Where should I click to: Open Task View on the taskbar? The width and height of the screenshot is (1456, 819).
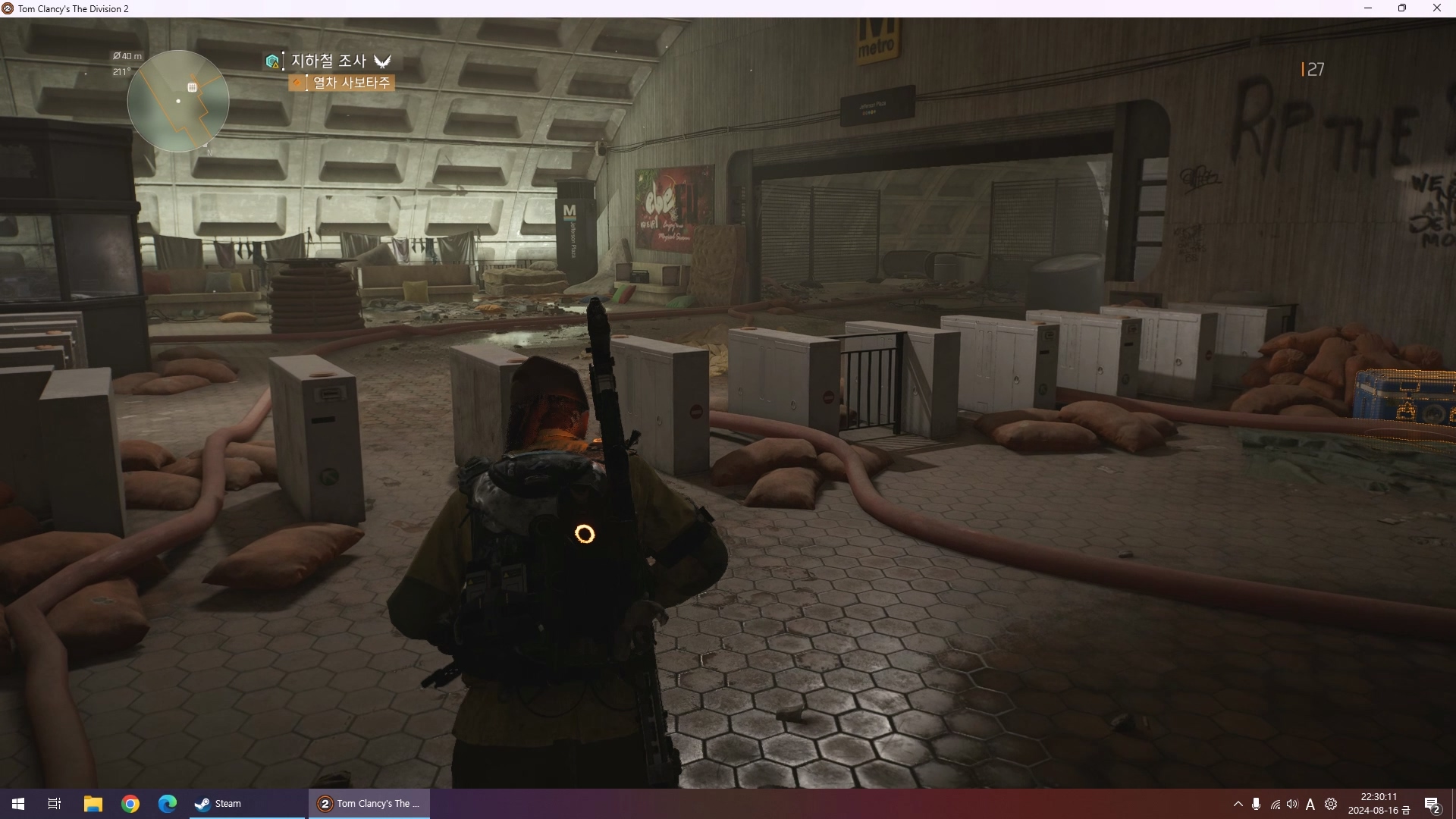pos(55,804)
